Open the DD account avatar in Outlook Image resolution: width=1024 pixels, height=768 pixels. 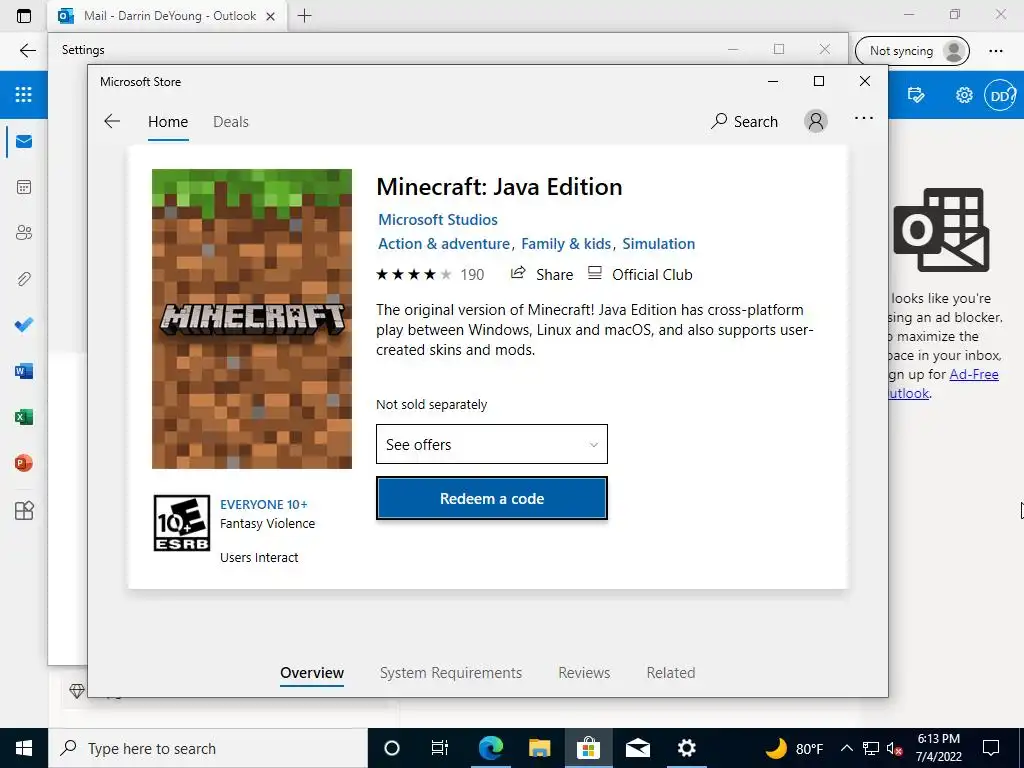point(1000,95)
